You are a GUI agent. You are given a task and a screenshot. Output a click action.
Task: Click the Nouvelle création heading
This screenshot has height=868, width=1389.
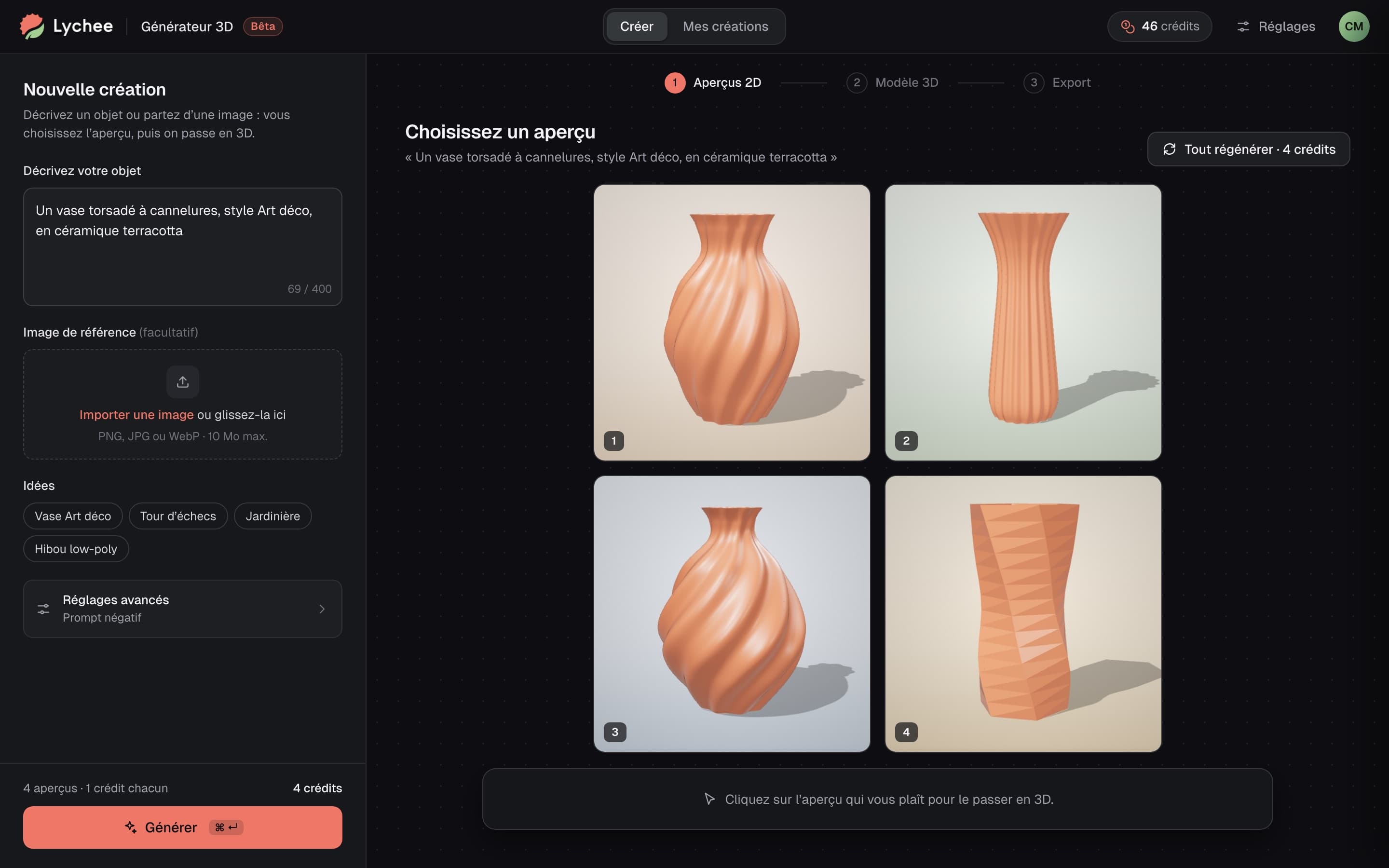pos(95,90)
